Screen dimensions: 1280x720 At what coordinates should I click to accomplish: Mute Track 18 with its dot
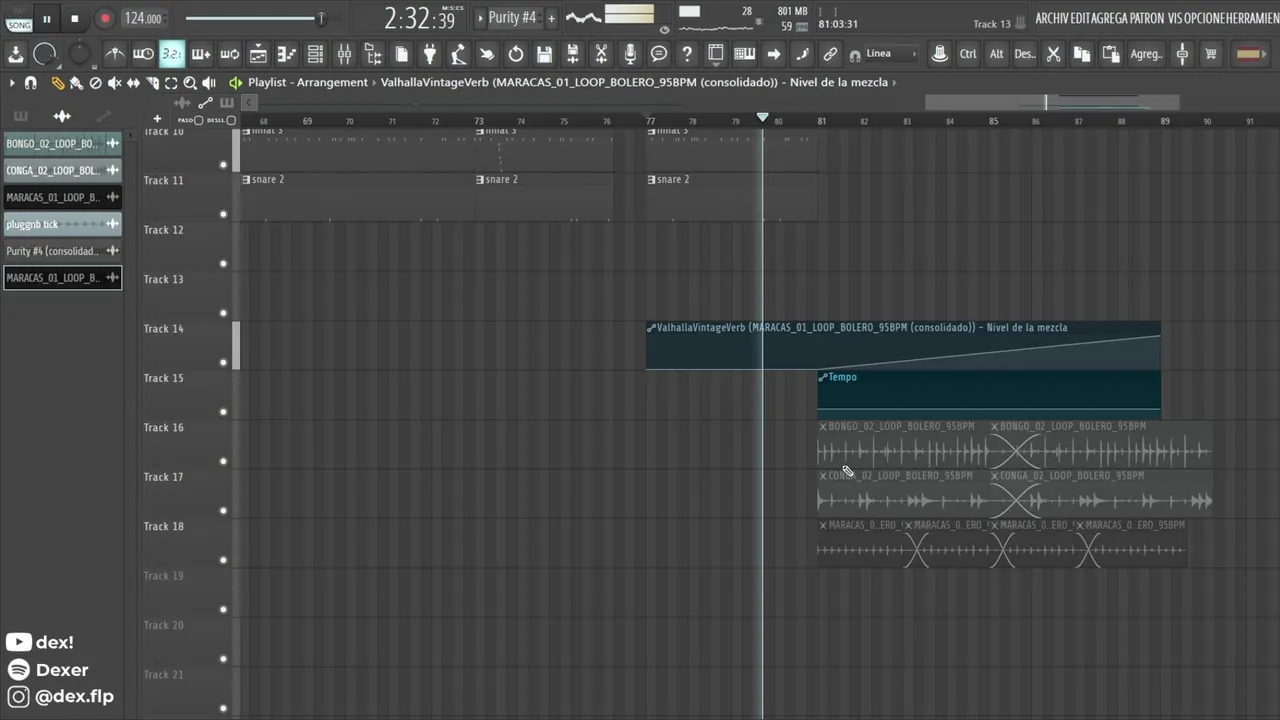(223, 560)
